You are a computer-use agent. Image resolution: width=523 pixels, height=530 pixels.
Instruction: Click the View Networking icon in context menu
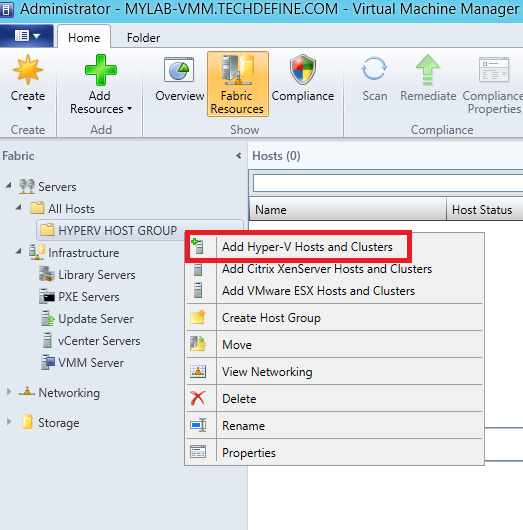coord(198,371)
